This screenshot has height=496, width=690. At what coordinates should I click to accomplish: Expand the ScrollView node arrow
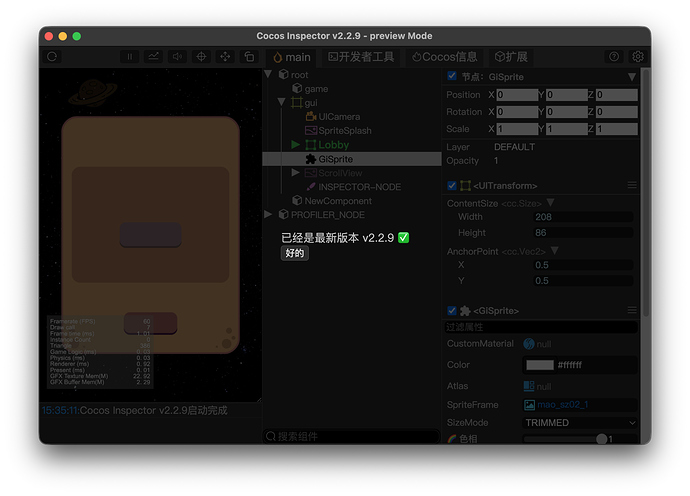pyautogui.click(x=295, y=173)
